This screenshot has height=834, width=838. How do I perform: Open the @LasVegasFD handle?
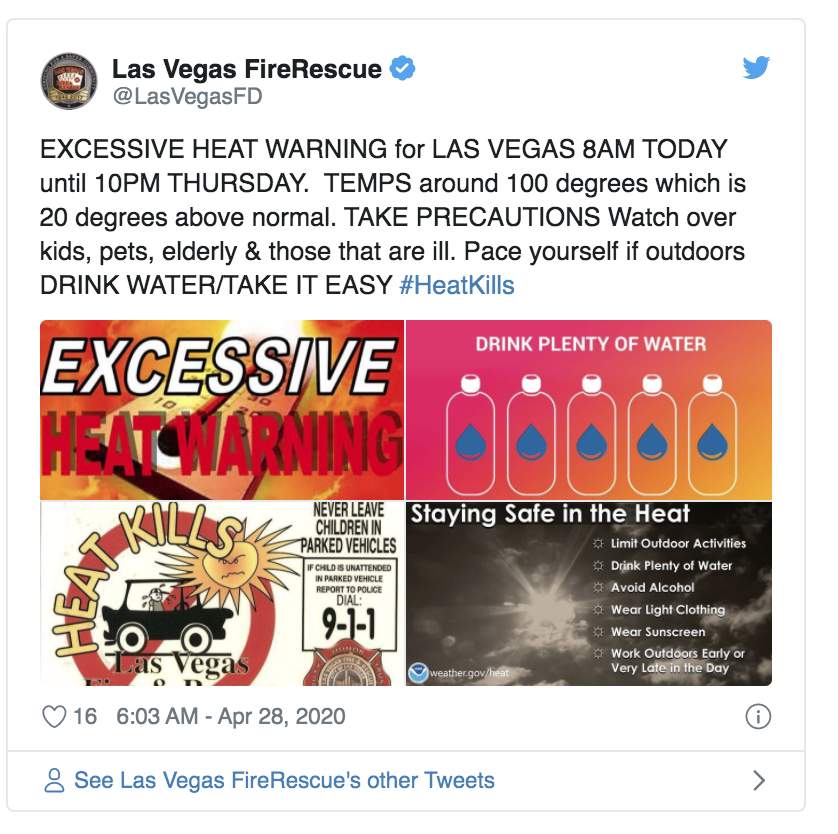187,97
